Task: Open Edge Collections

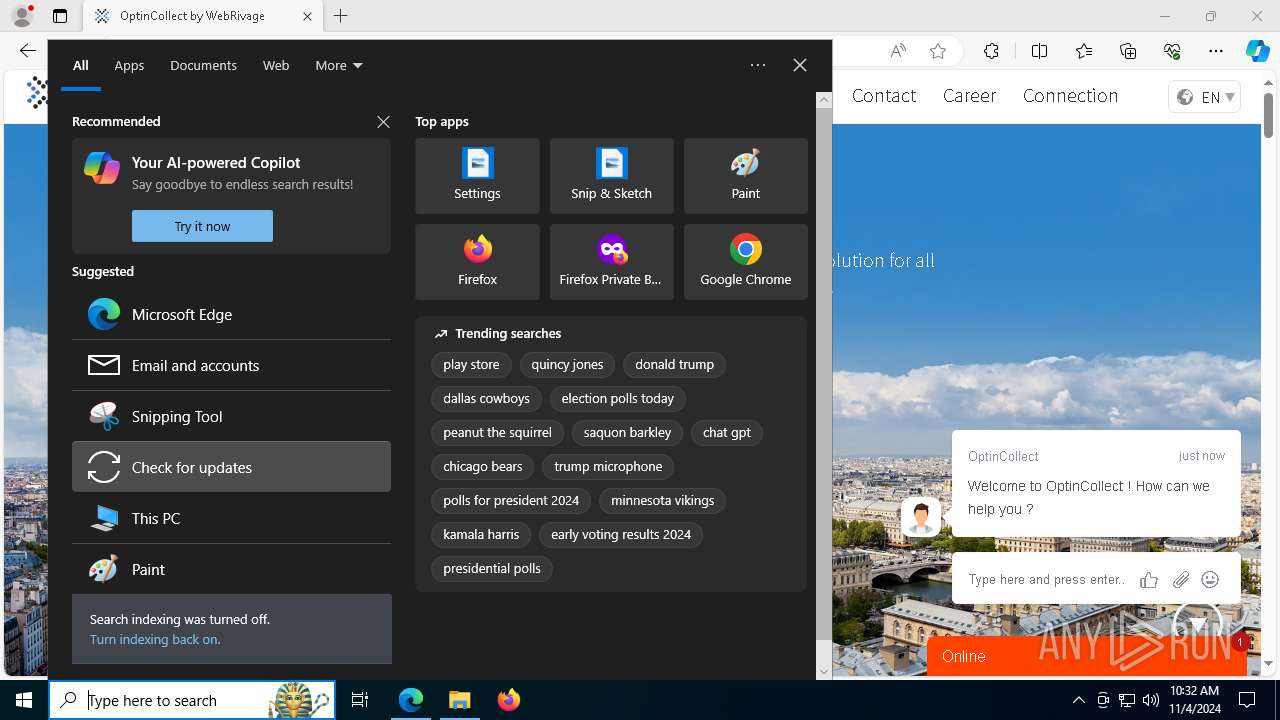Action: [x=1128, y=51]
